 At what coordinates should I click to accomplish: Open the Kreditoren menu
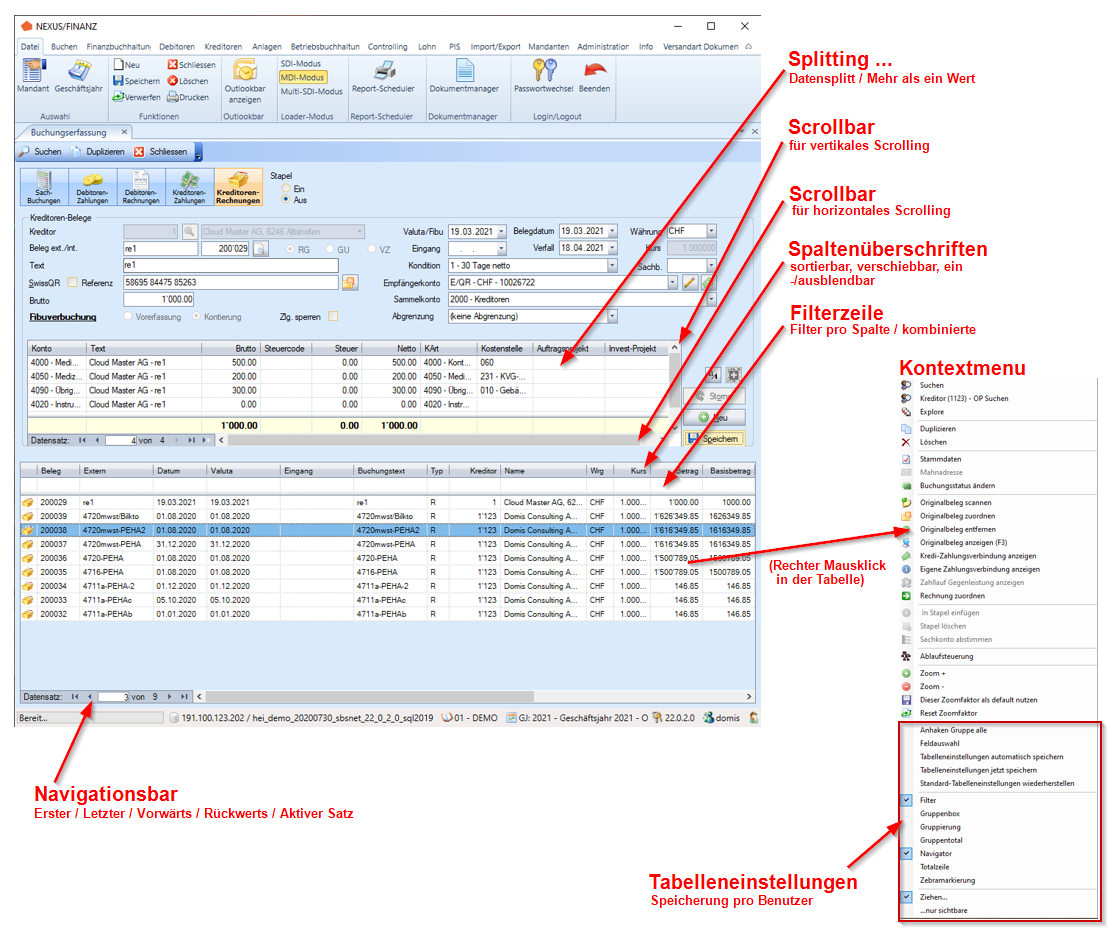point(223,46)
